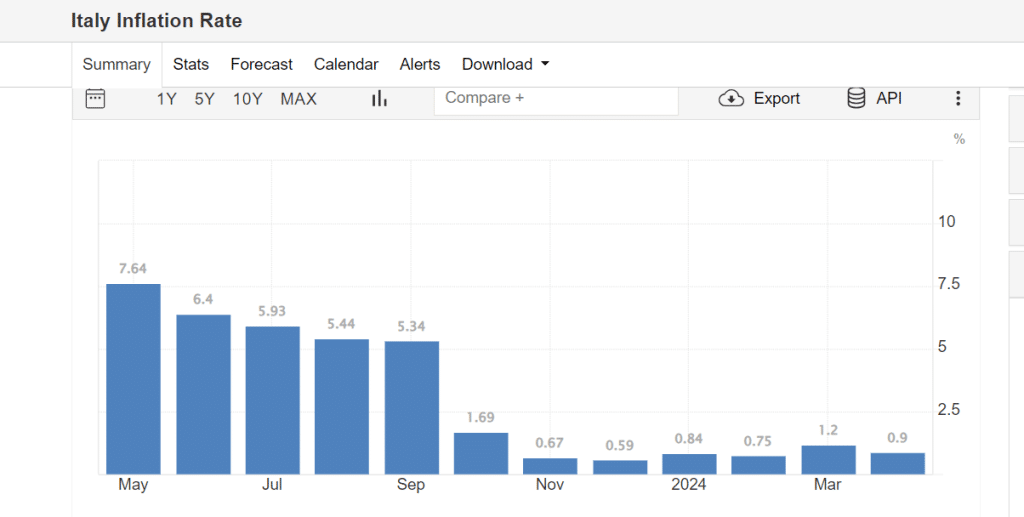Set chart range to 1Y
This screenshot has width=1024, height=517.
[x=167, y=98]
